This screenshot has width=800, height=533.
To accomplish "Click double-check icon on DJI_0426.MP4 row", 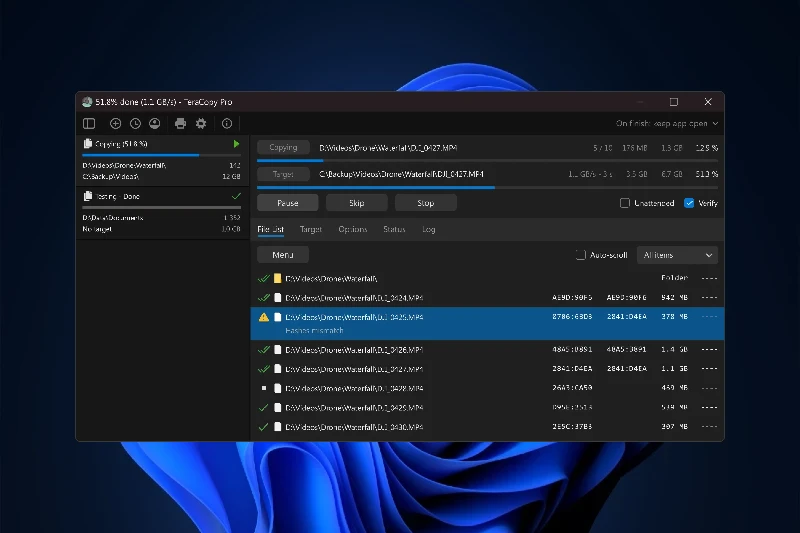I will [x=264, y=350].
